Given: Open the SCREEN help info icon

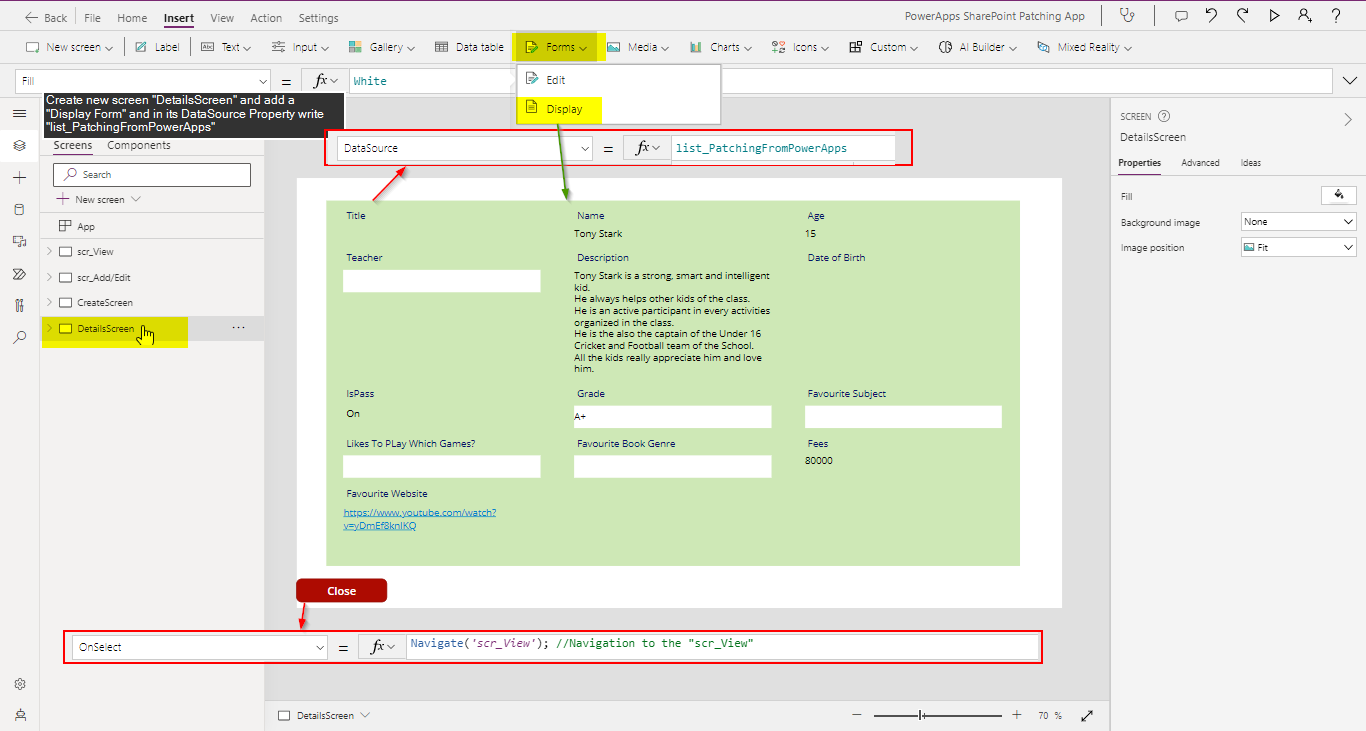Looking at the screenshot, I should pyautogui.click(x=1164, y=116).
